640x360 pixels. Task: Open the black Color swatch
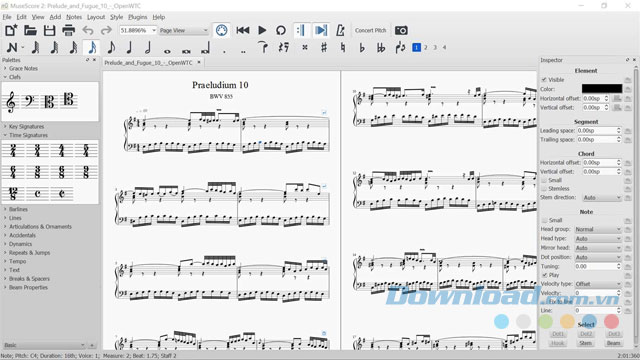pyautogui.click(x=602, y=89)
